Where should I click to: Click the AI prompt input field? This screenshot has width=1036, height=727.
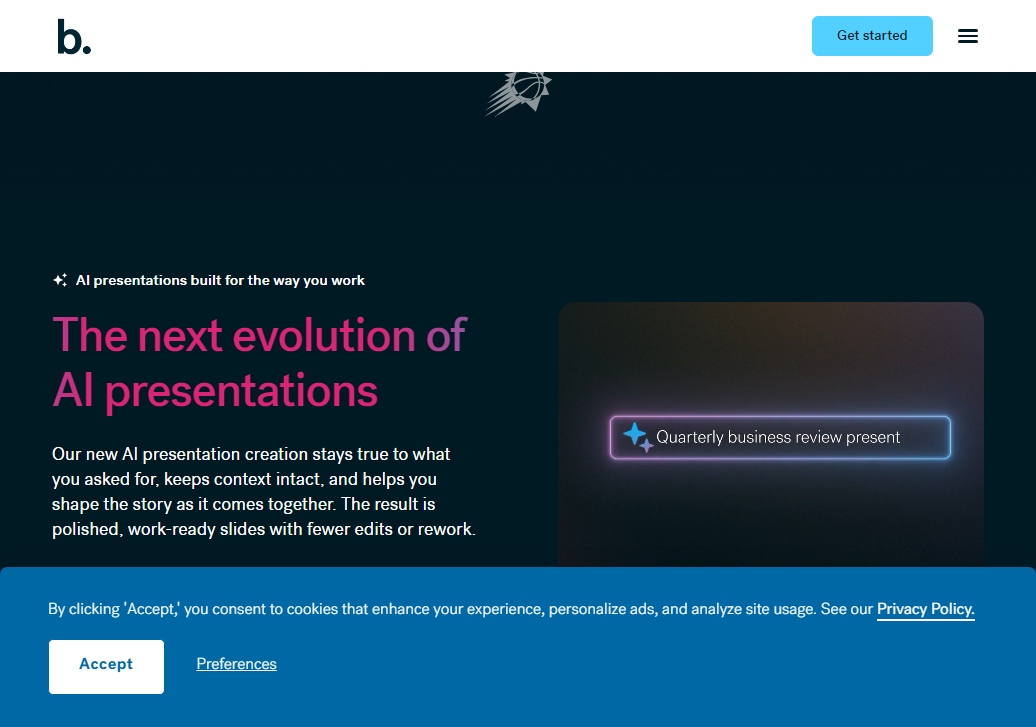pos(780,437)
